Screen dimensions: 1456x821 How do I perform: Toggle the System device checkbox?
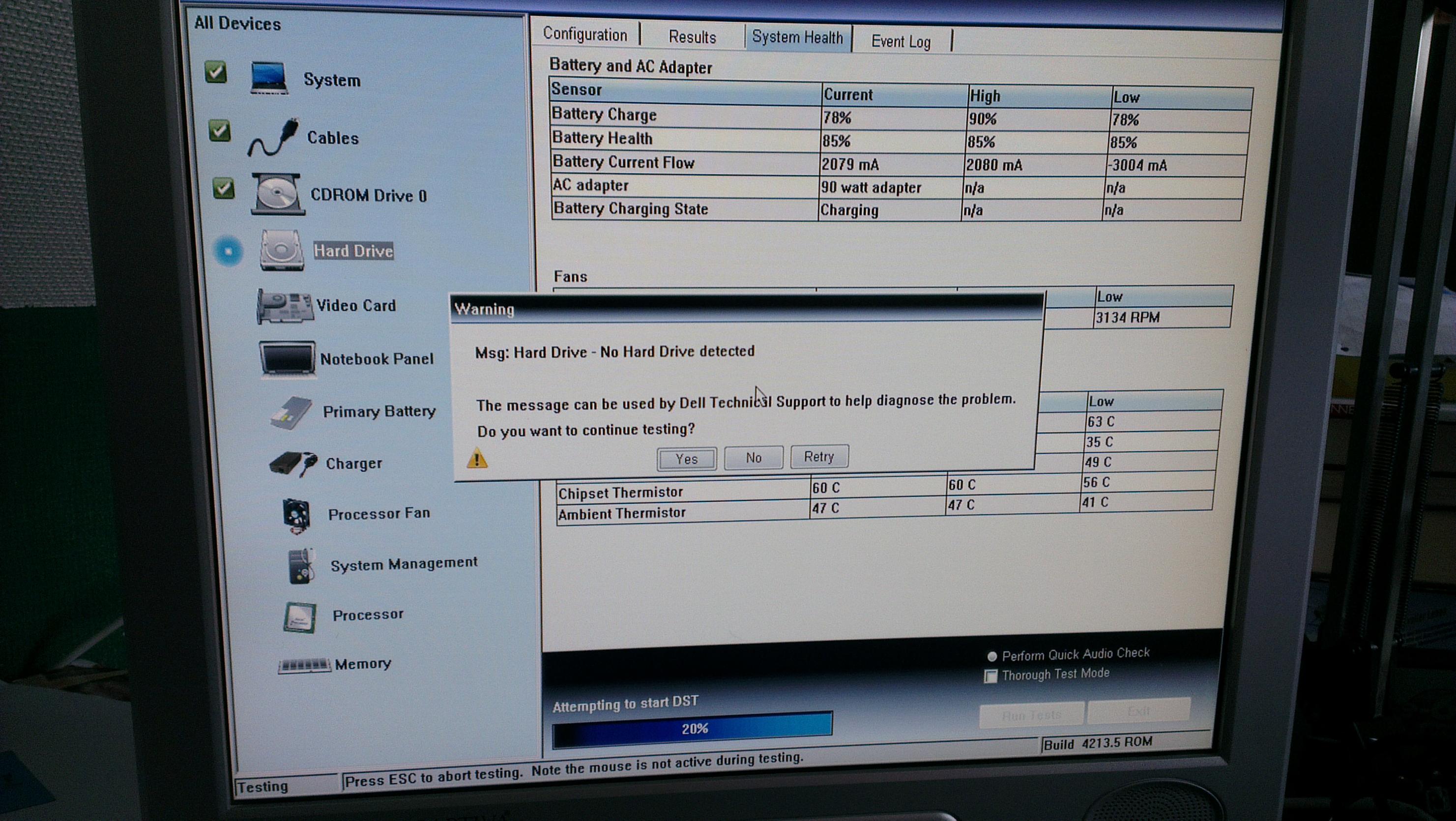coord(216,72)
